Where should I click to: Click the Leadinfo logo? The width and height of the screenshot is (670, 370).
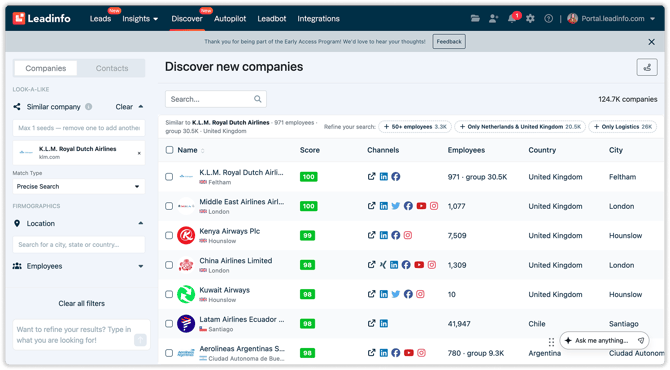tap(41, 18)
